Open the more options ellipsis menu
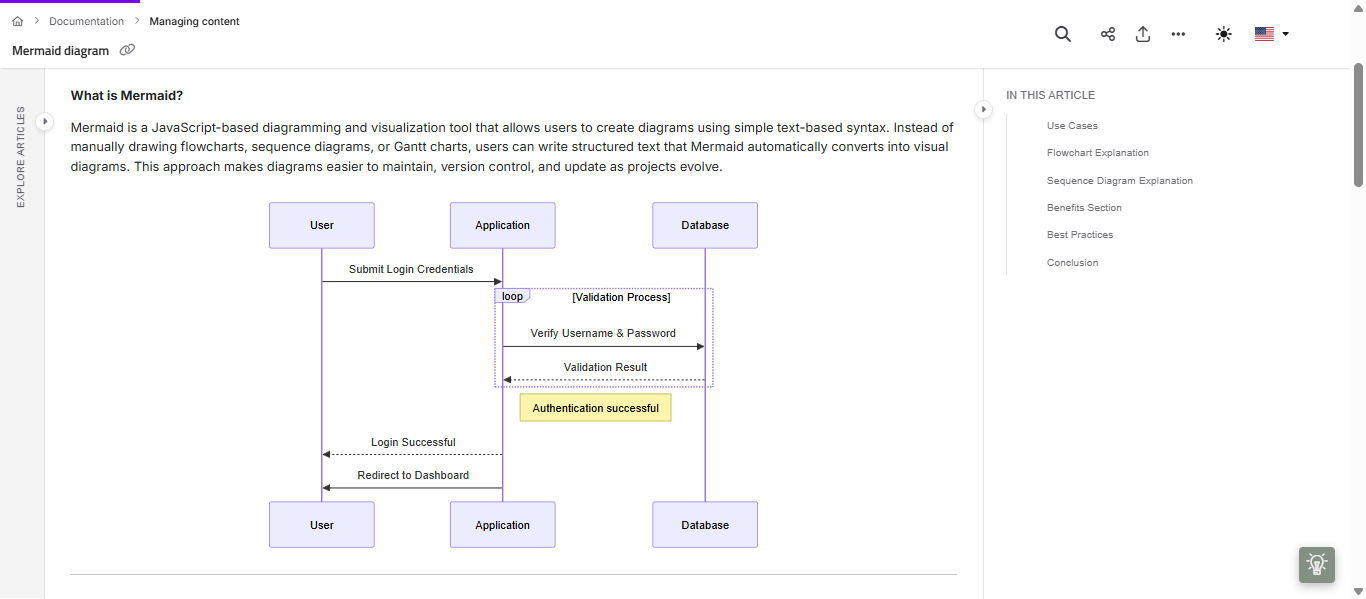The image size is (1366, 599). (1178, 34)
